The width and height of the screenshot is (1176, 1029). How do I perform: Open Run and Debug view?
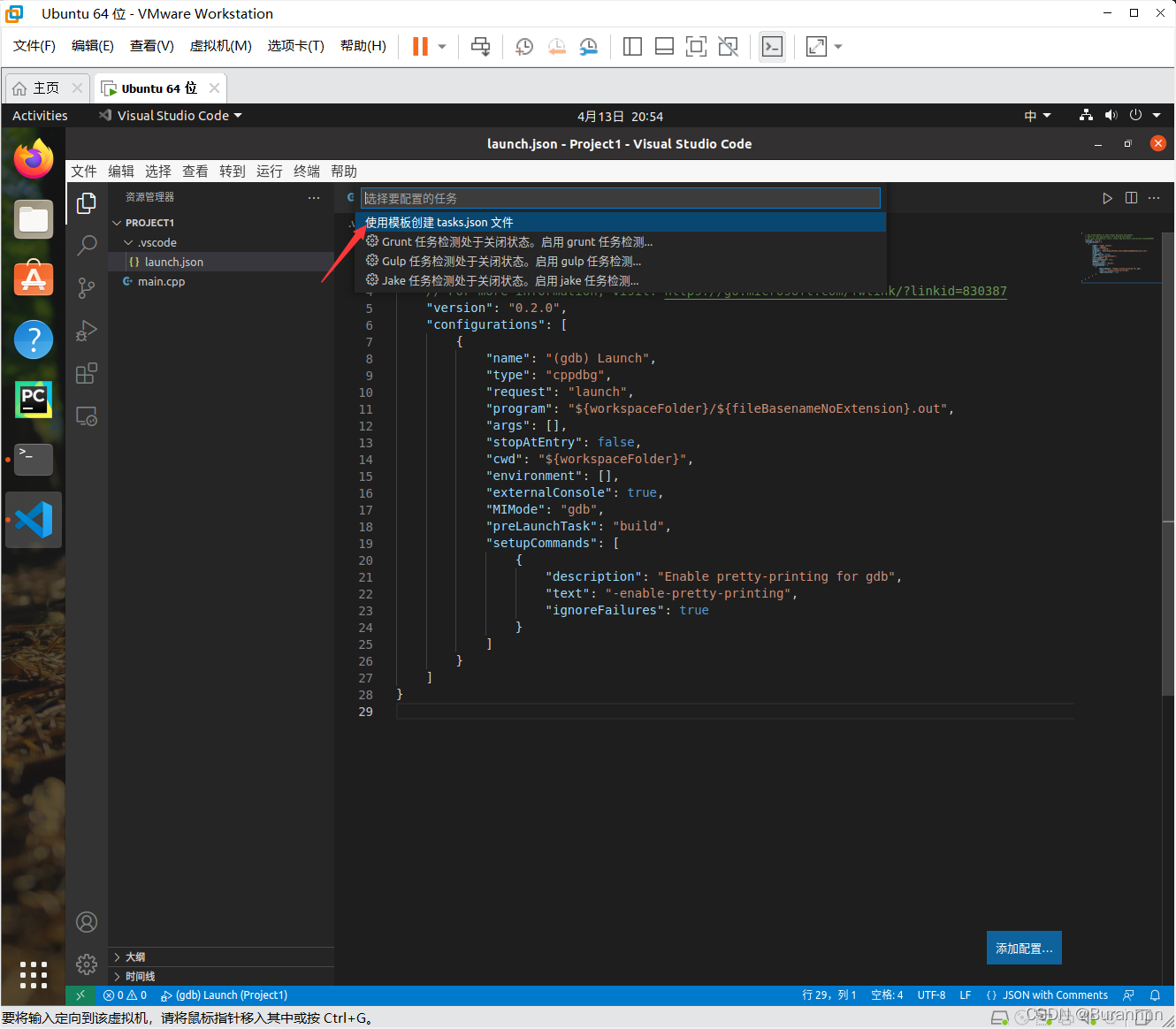point(87,331)
